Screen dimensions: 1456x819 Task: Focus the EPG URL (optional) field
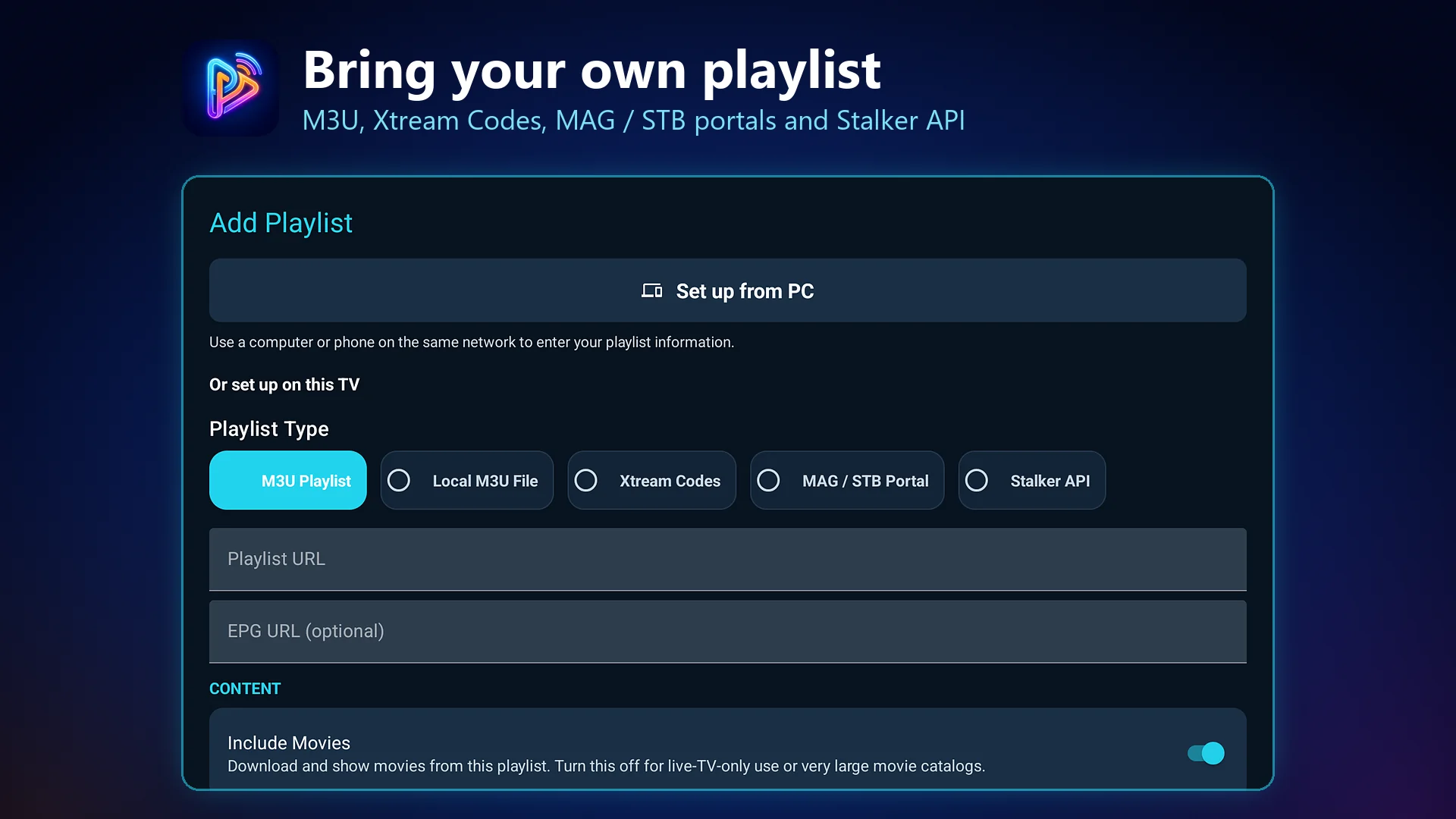[x=728, y=632]
